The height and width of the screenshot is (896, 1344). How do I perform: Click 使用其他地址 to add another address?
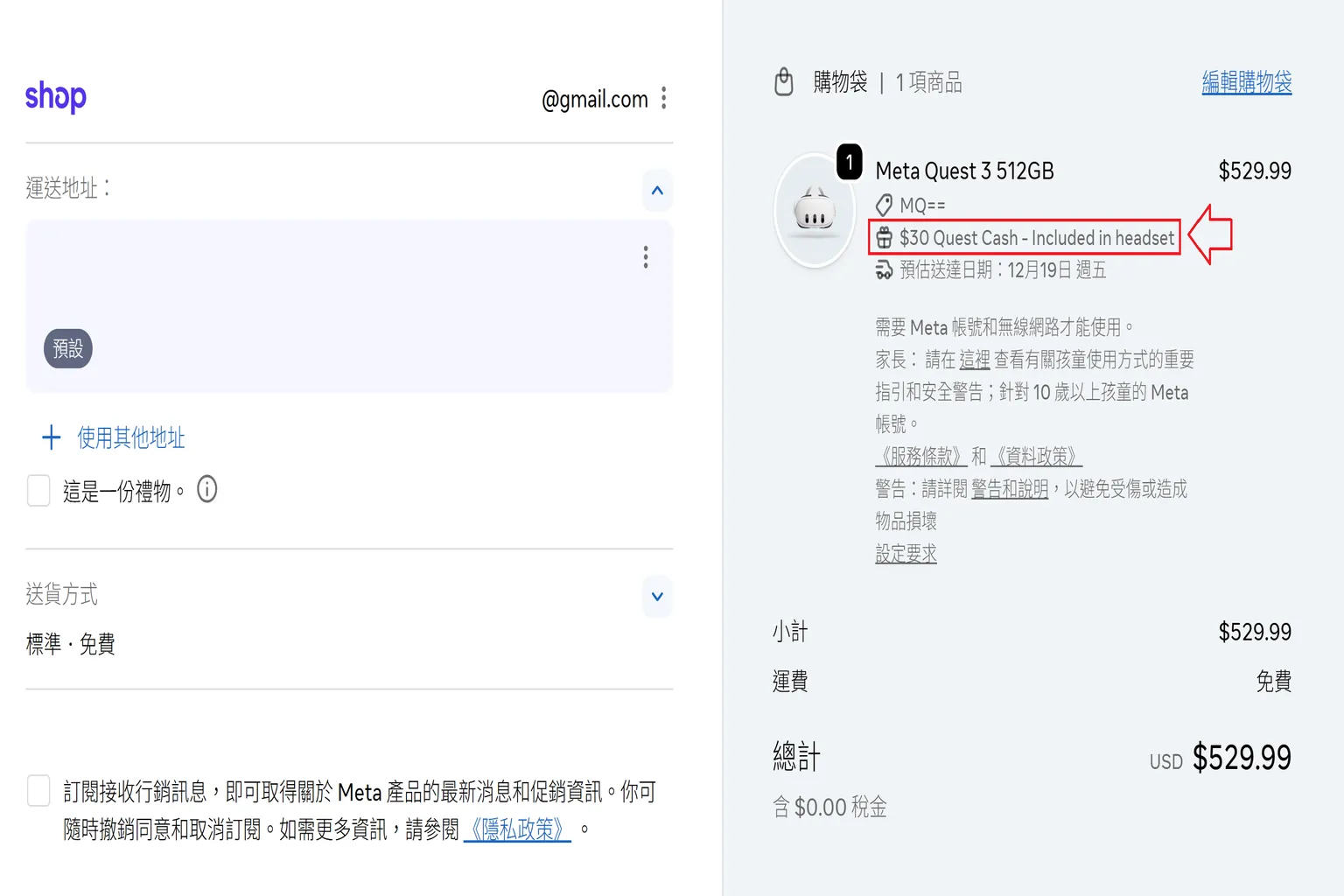coord(130,438)
